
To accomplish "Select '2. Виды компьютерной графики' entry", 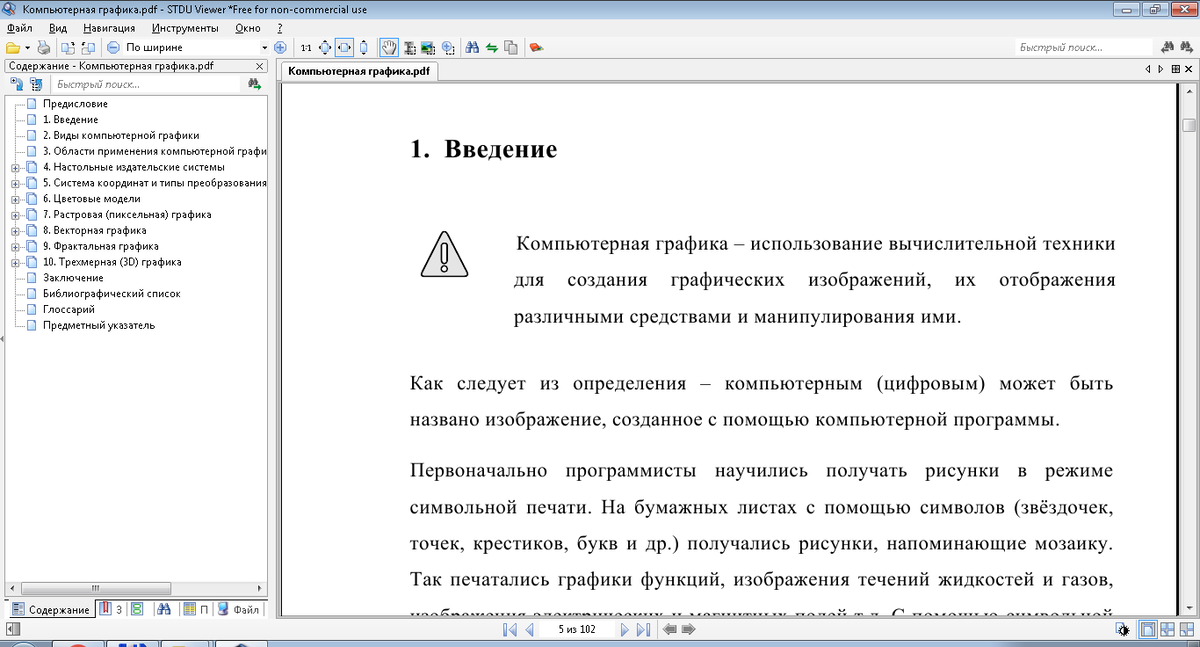I will [121, 136].
